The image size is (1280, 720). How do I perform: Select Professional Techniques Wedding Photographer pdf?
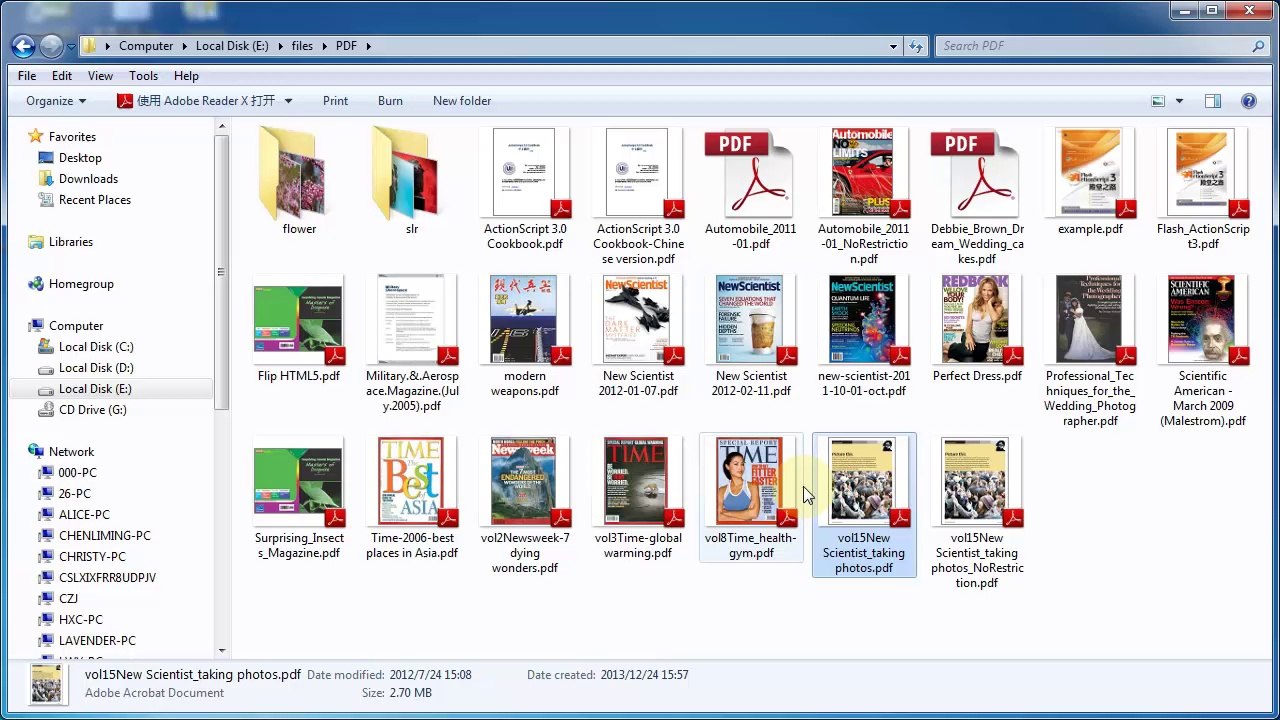tap(1090, 352)
